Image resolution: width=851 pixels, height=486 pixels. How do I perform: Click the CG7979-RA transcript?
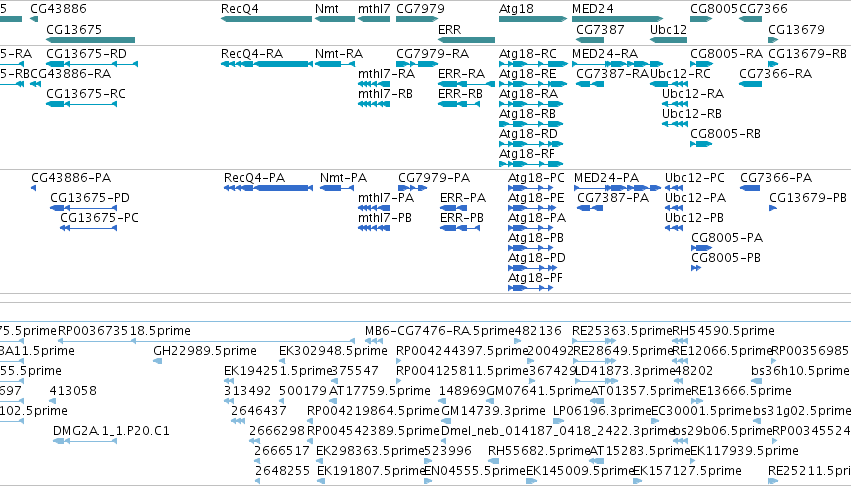[417, 64]
